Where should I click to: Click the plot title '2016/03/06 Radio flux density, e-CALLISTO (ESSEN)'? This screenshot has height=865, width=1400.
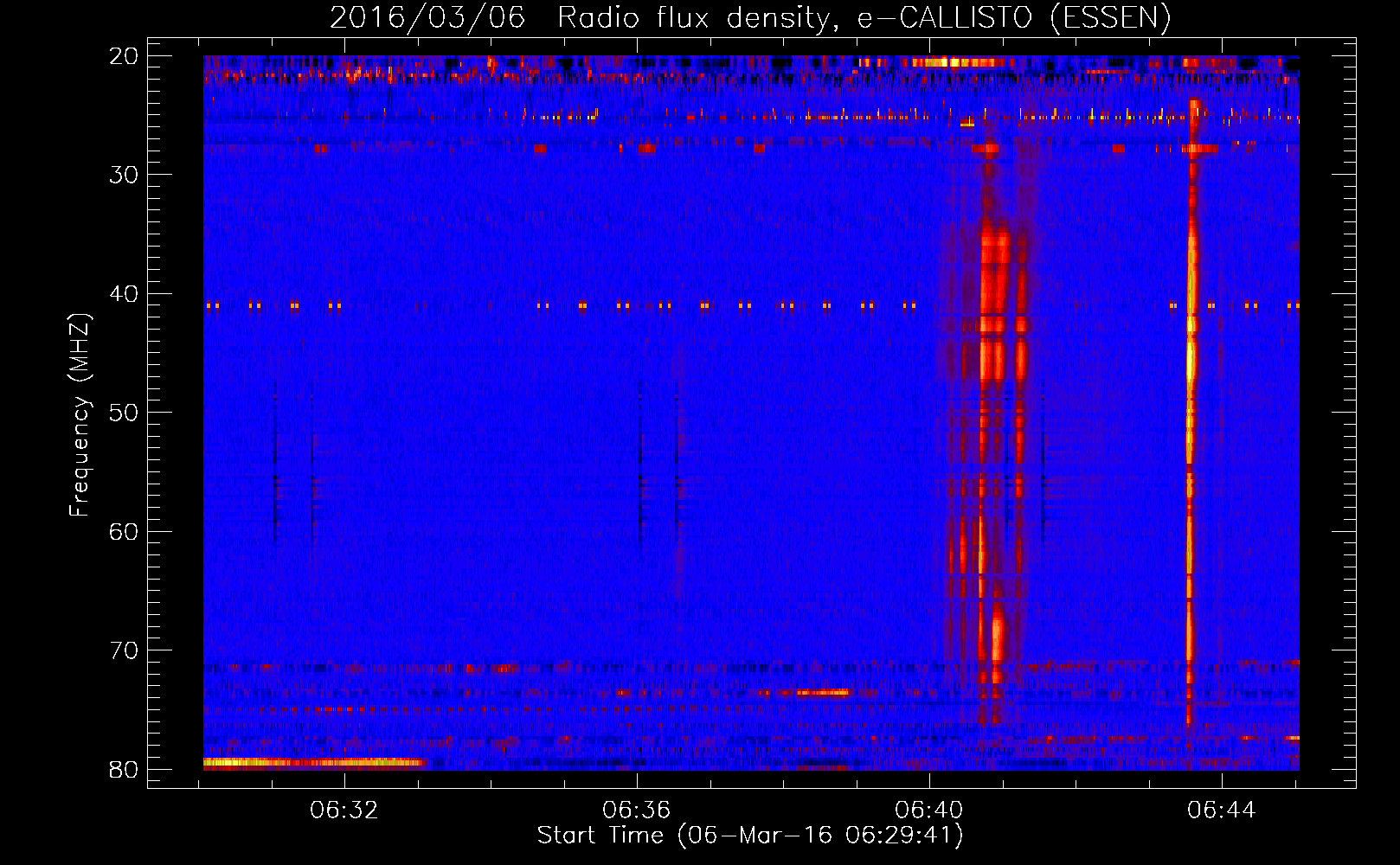tap(750, 17)
